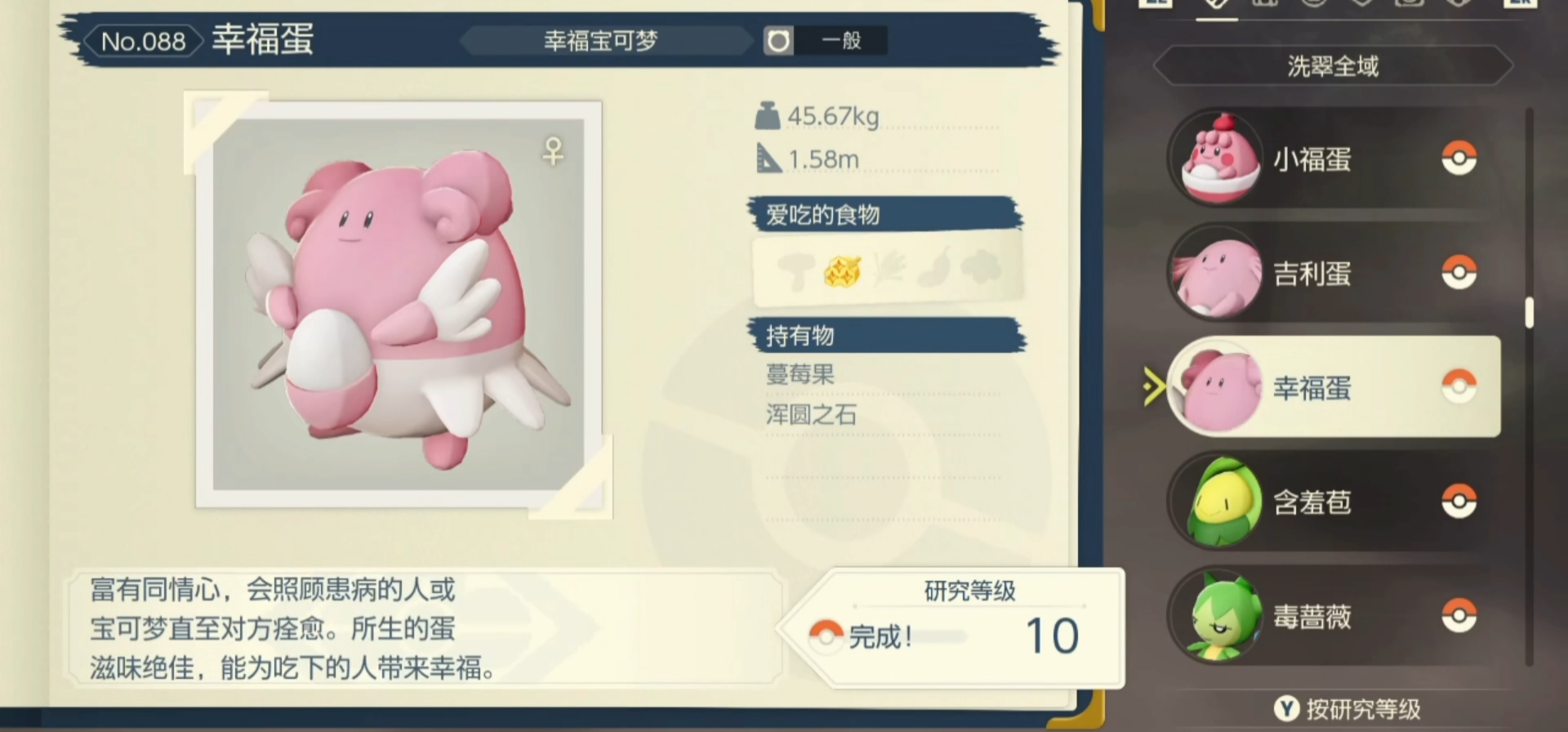The height and width of the screenshot is (732, 1568).
Task: Click the height ruler icon beside 1.58m
Action: tap(768, 158)
